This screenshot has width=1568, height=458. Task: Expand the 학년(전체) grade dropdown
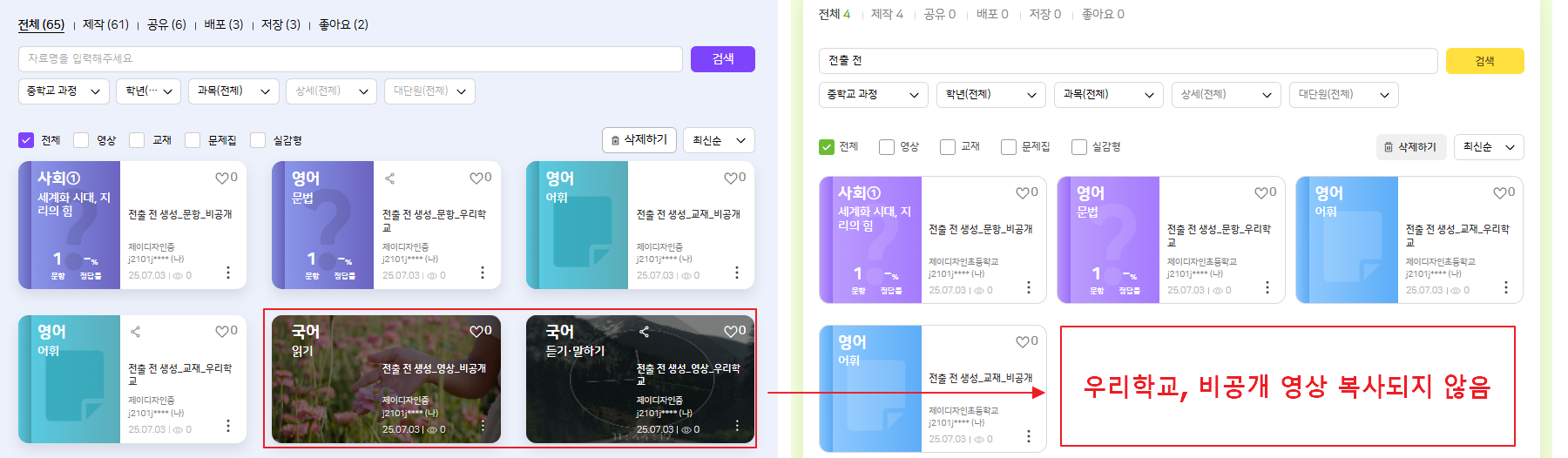tap(991, 95)
